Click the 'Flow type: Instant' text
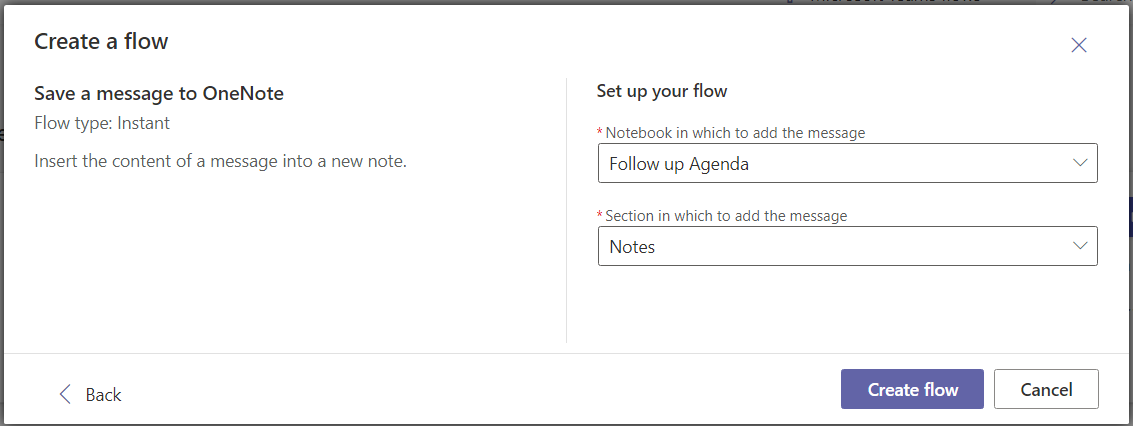 click(102, 124)
